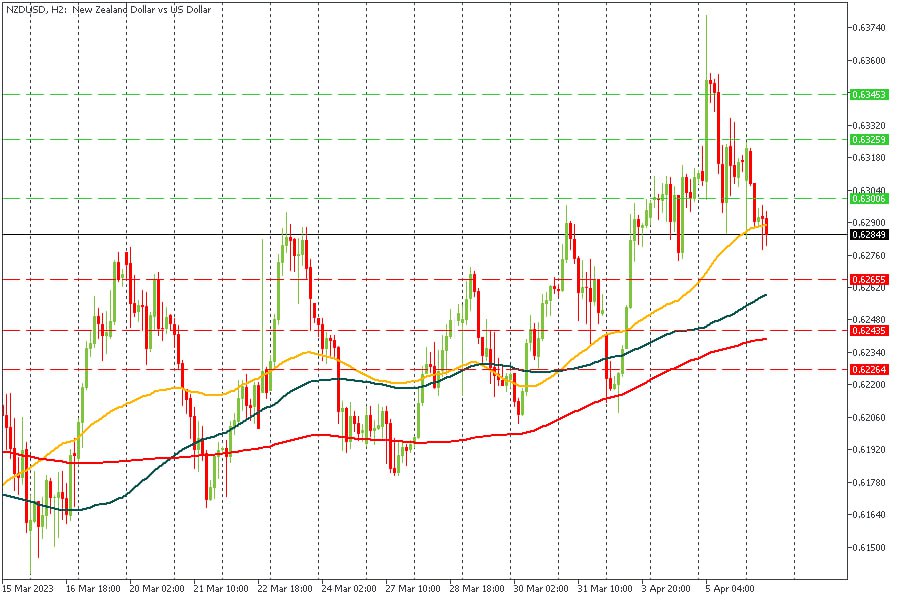This screenshot has width=900, height=600.
Task: Click the 20 Mar 02:00 time label
Action: click(157, 589)
